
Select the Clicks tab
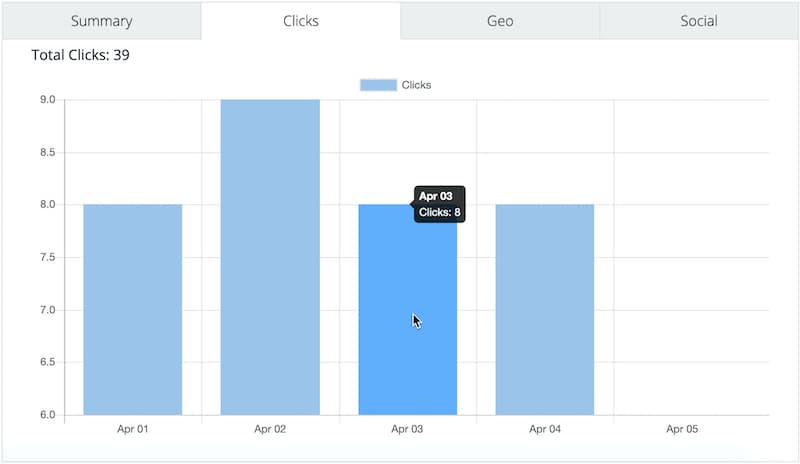(301, 21)
